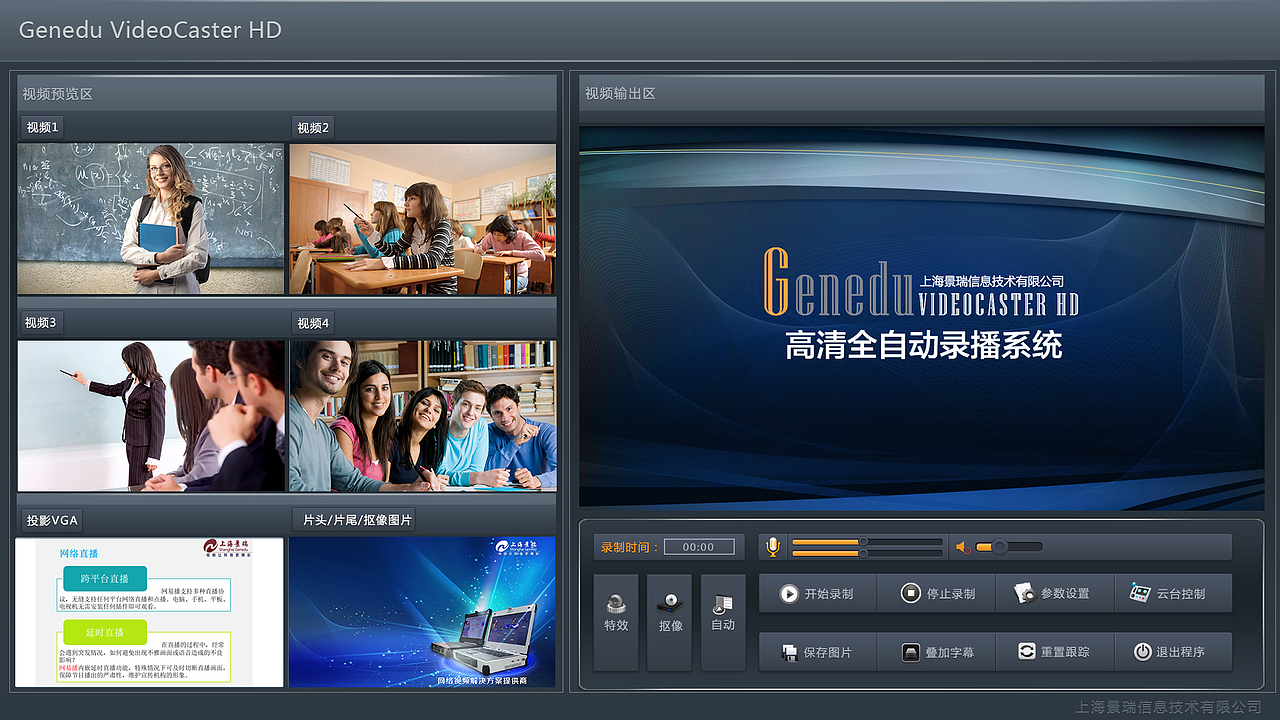Set the speaker volume slider

click(x=1008, y=547)
